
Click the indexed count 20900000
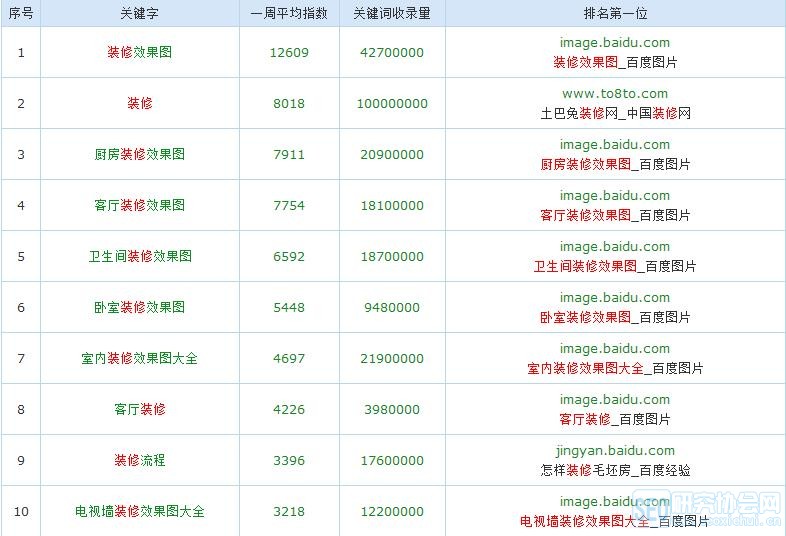click(392, 154)
